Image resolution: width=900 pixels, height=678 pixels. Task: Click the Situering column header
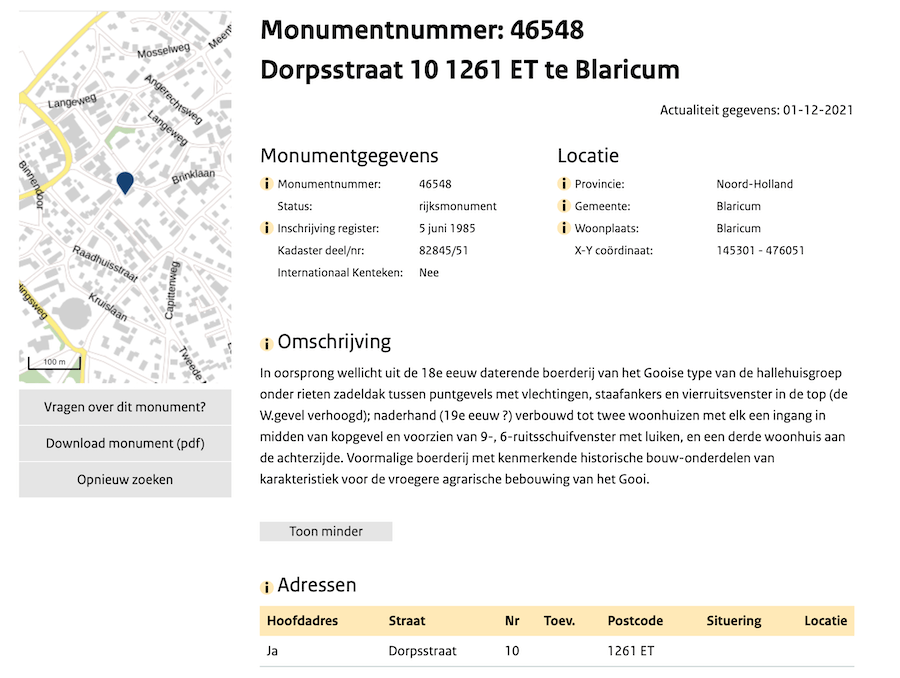(x=733, y=621)
